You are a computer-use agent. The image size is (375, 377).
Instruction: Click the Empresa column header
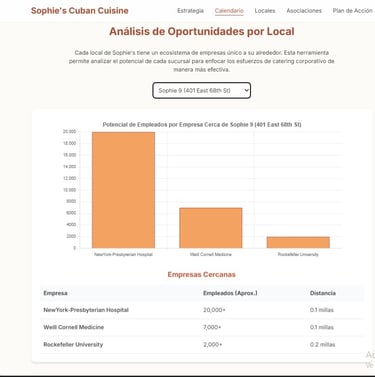point(55,293)
